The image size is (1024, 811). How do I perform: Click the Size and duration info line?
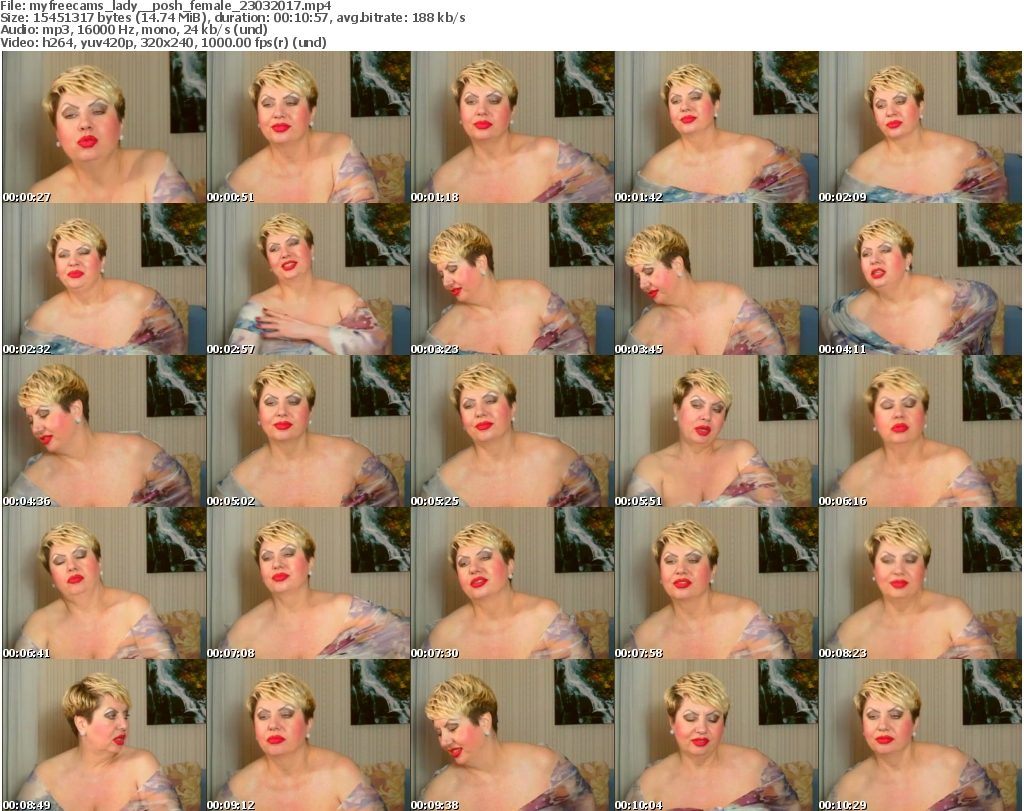[233, 18]
